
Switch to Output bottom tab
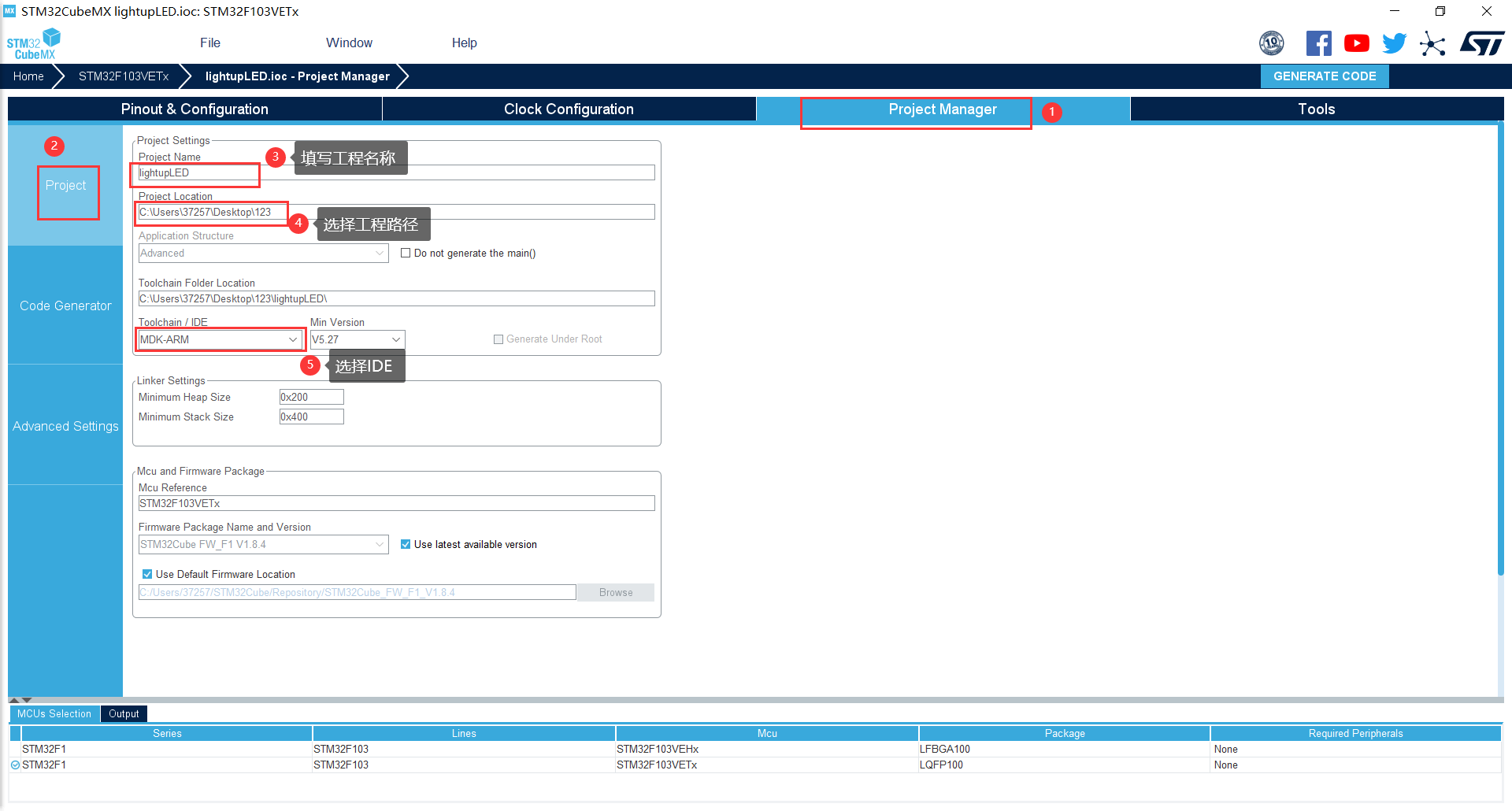(x=124, y=714)
